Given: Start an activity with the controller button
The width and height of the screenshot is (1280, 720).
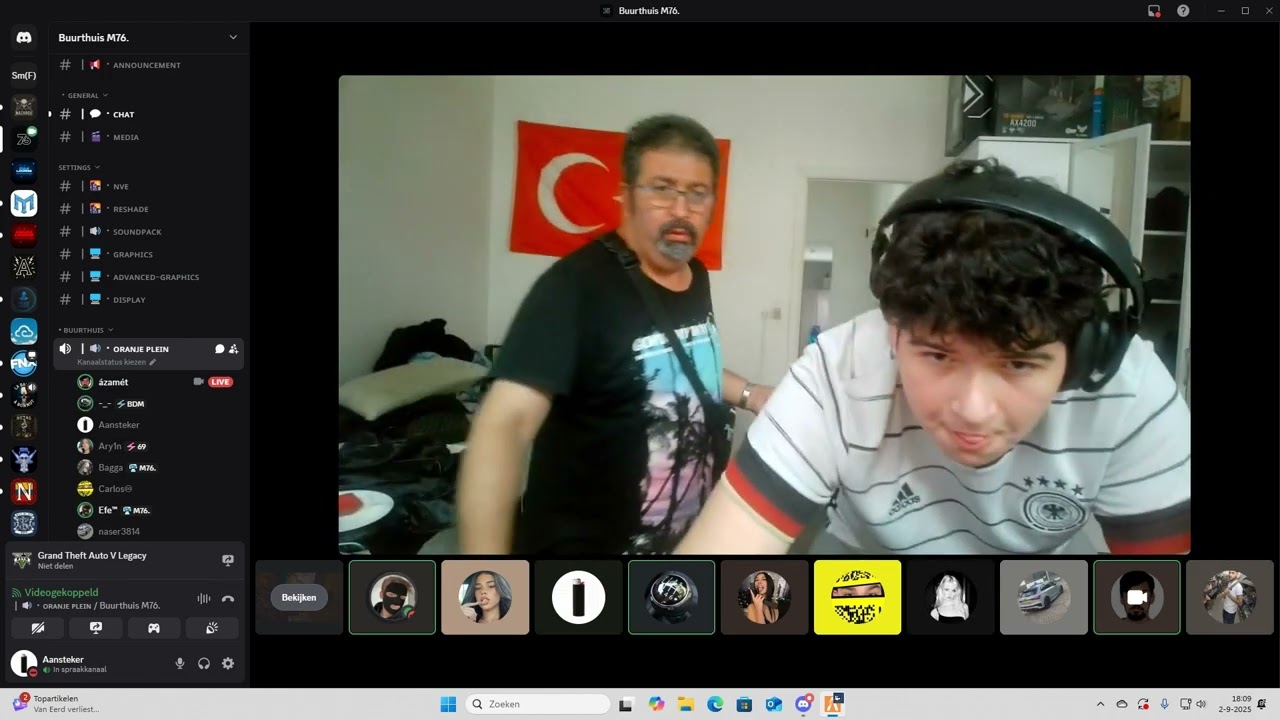Looking at the screenshot, I should tap(154, 628).
